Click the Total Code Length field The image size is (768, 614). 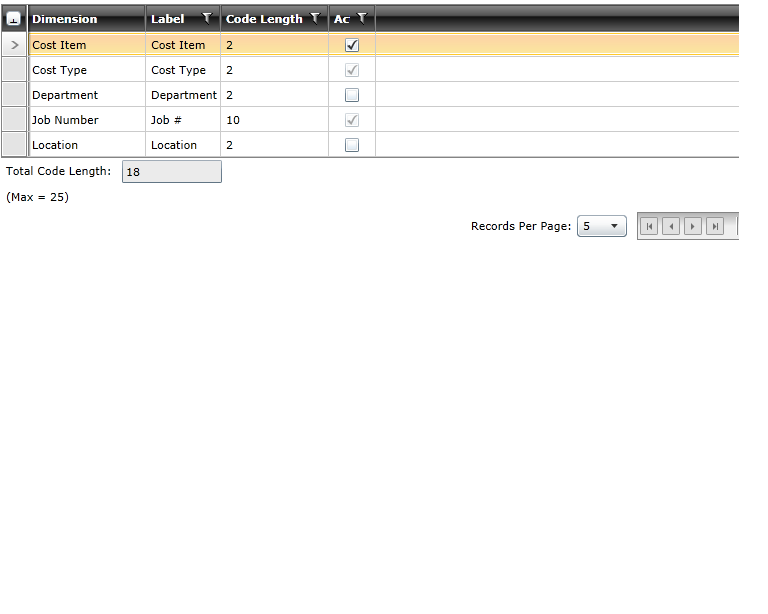click(171, 172)
